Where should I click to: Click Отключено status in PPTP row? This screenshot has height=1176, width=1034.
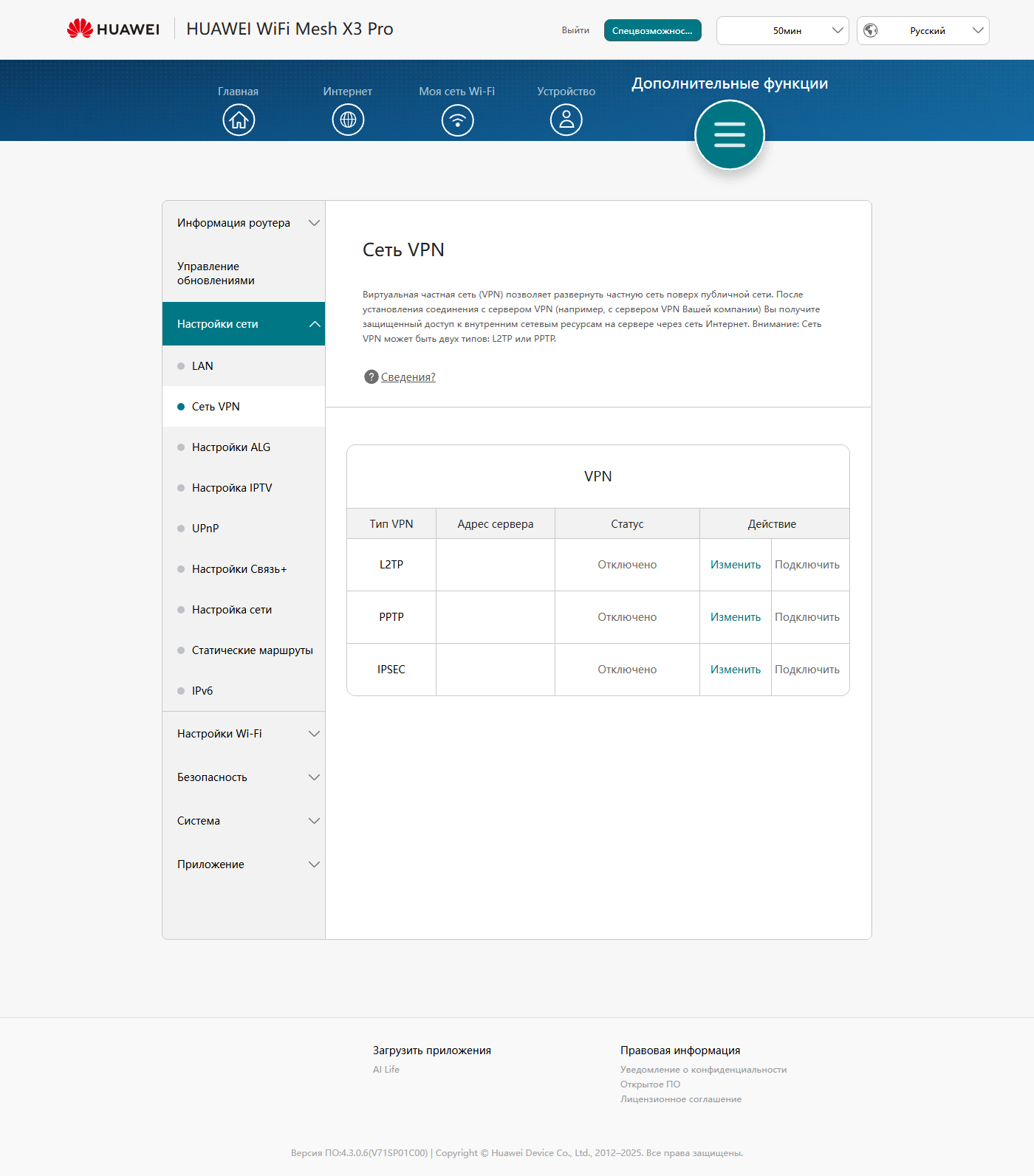click(x=627, y=617)
